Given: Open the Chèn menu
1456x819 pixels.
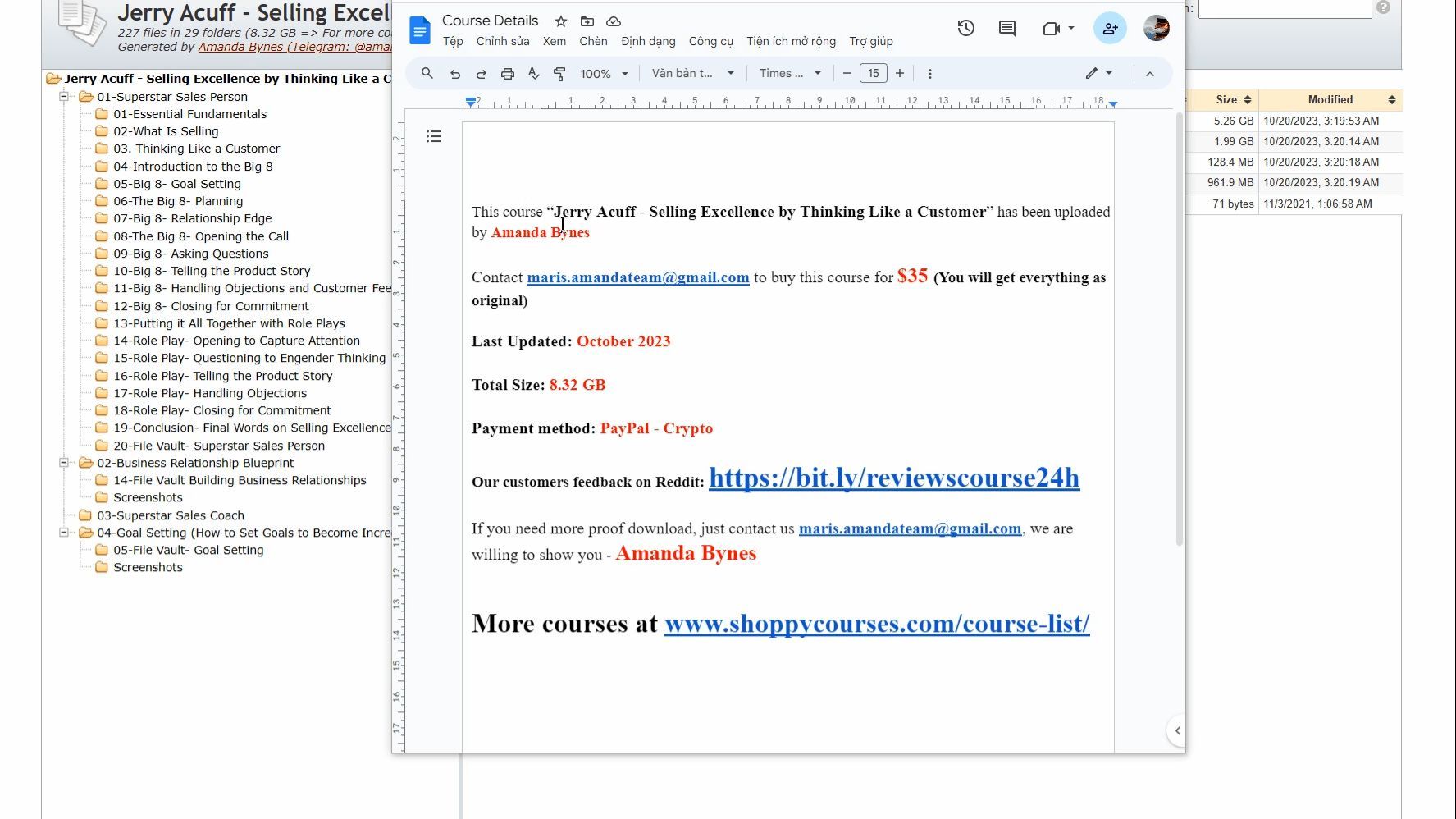Looking at the screenshot, I should pos(593,41).
